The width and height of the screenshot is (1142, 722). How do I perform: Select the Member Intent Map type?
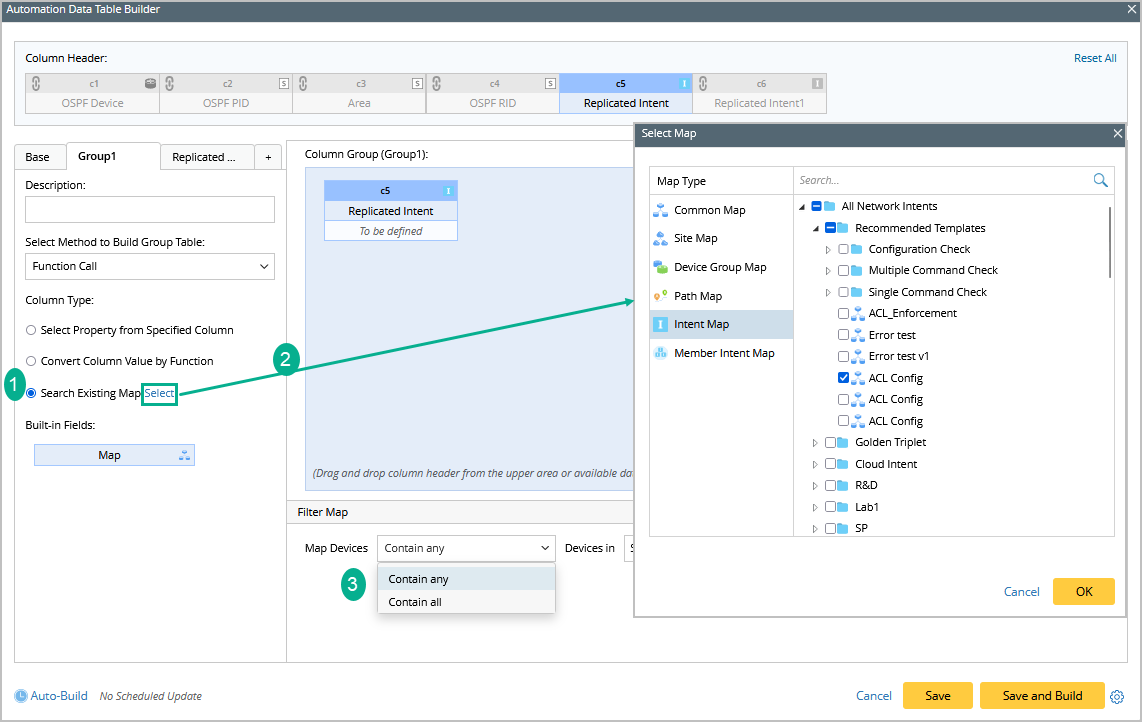(x=721, y=353)
